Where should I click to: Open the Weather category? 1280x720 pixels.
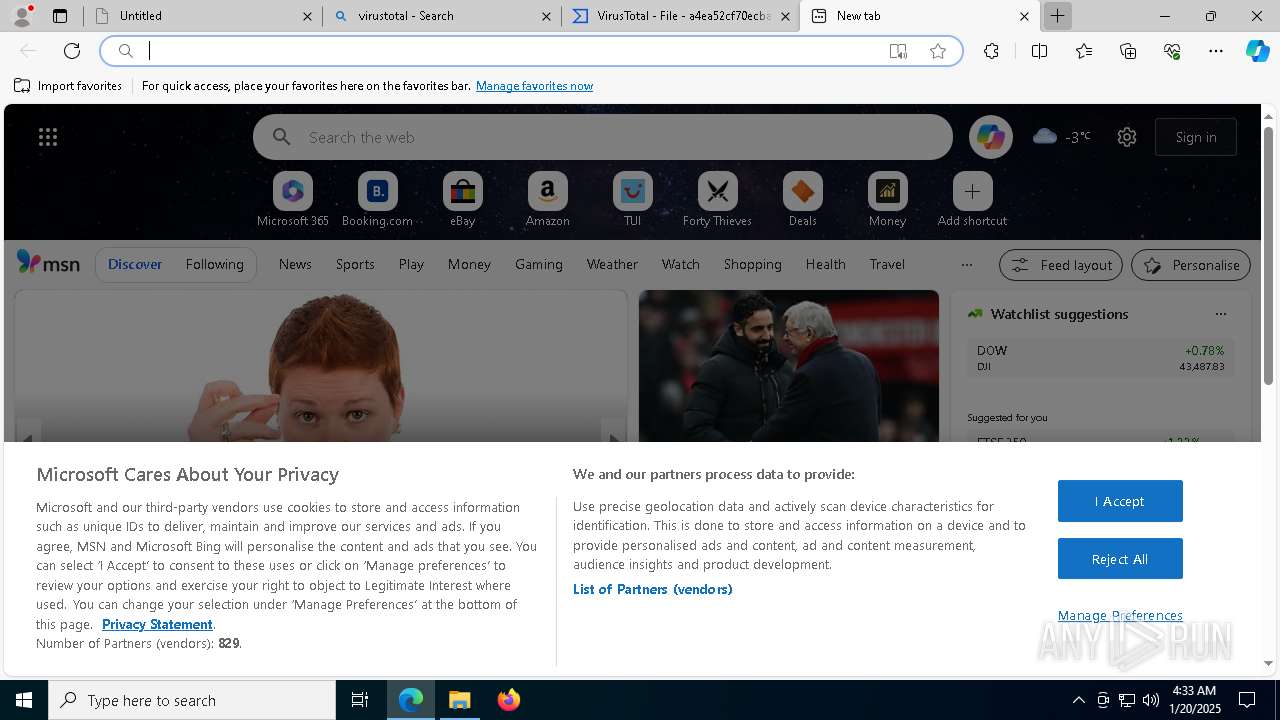pyautogui.click(x=612, y=264)
